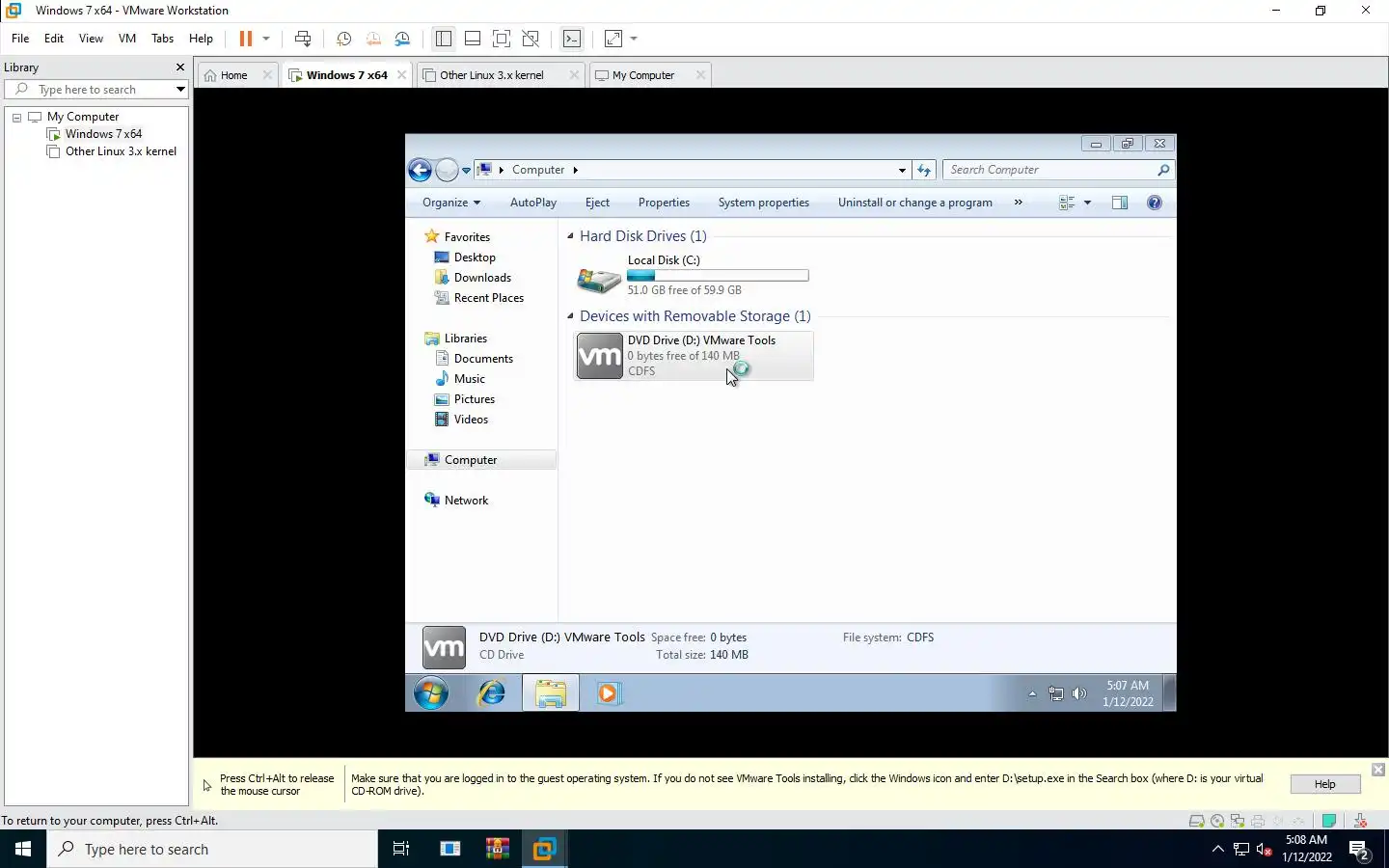Revert the VM to its previous snapshot

pos(373,39)
